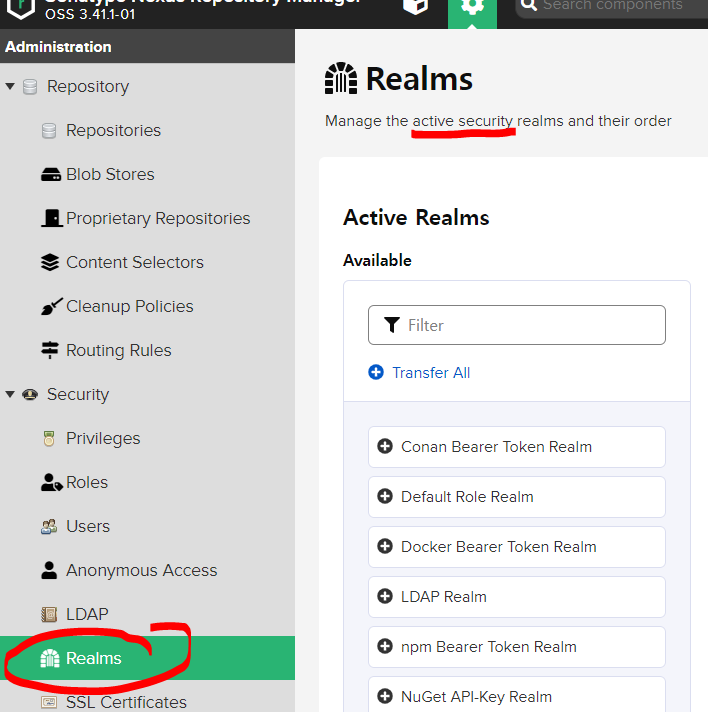The height and width of the screenshot is (712, 708).
Task: Add NuGet API-Key Realm
Action: click(x=517, y=694)
